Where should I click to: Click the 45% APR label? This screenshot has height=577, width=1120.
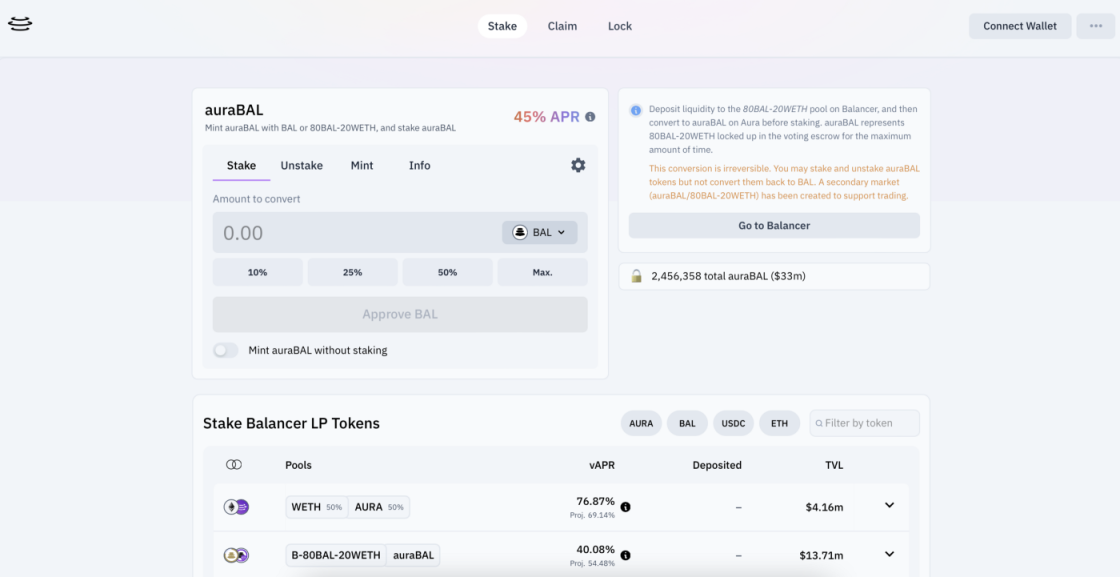click(x=546, y=116)
